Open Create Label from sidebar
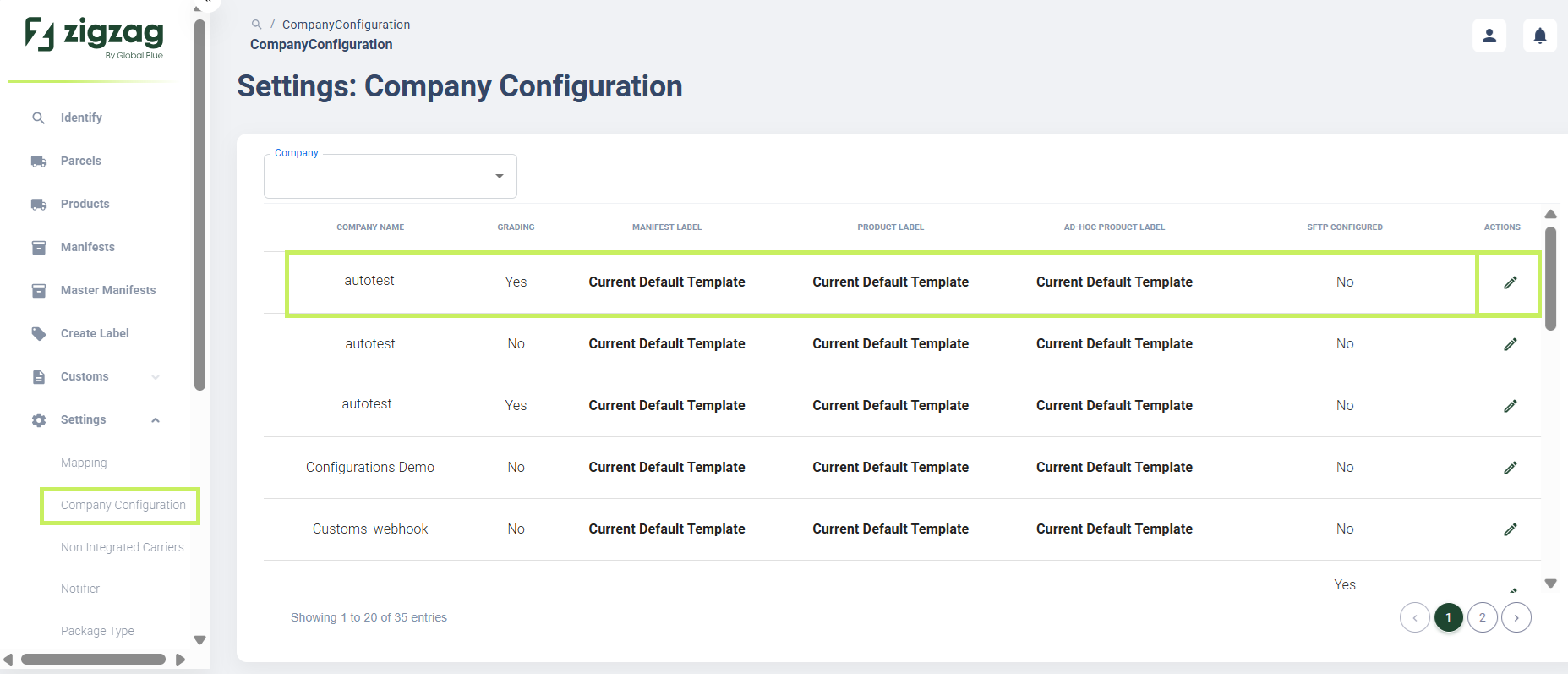The width and height of the screenshot is (1568, 674). (95, 333)
